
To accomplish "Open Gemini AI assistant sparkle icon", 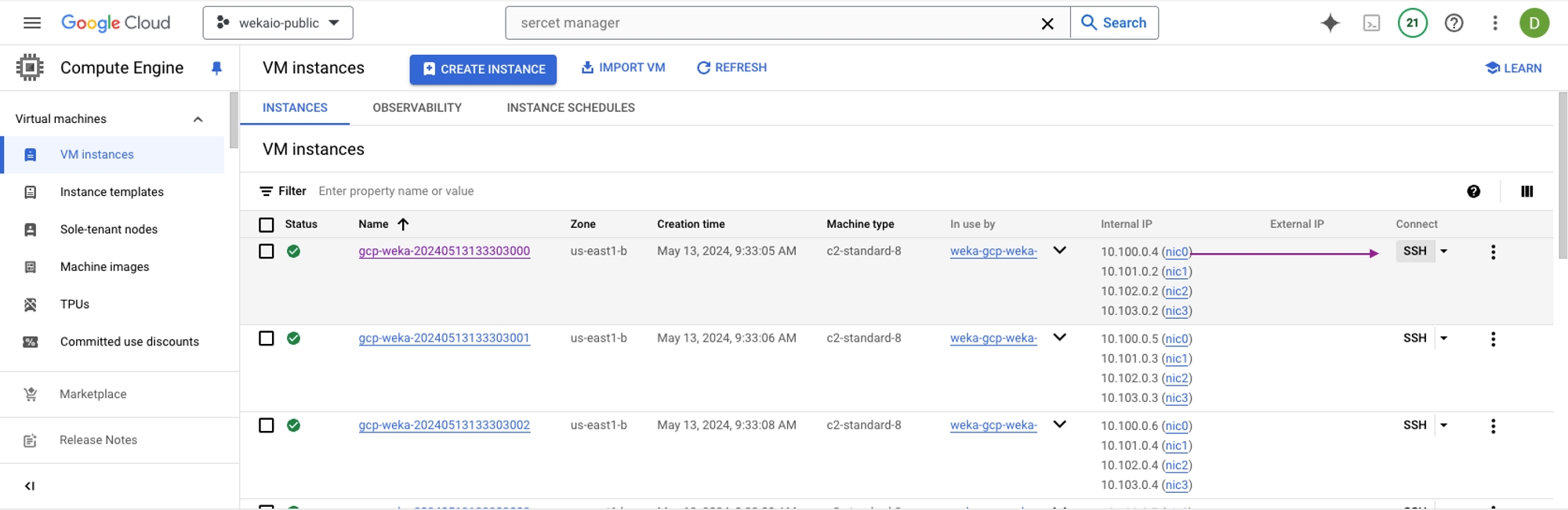I will (x=1330, y=23).
